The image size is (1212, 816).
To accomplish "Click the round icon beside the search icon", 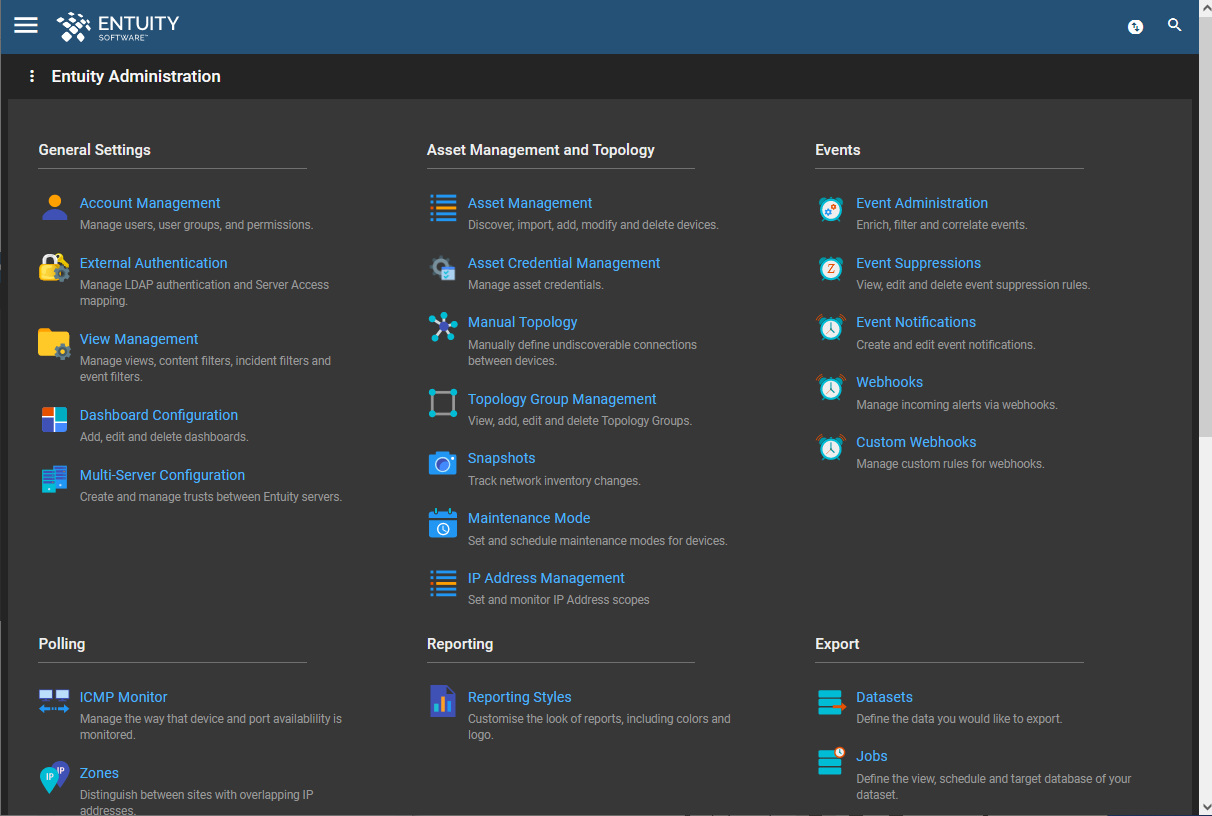I will click(x=1136, y=27).
